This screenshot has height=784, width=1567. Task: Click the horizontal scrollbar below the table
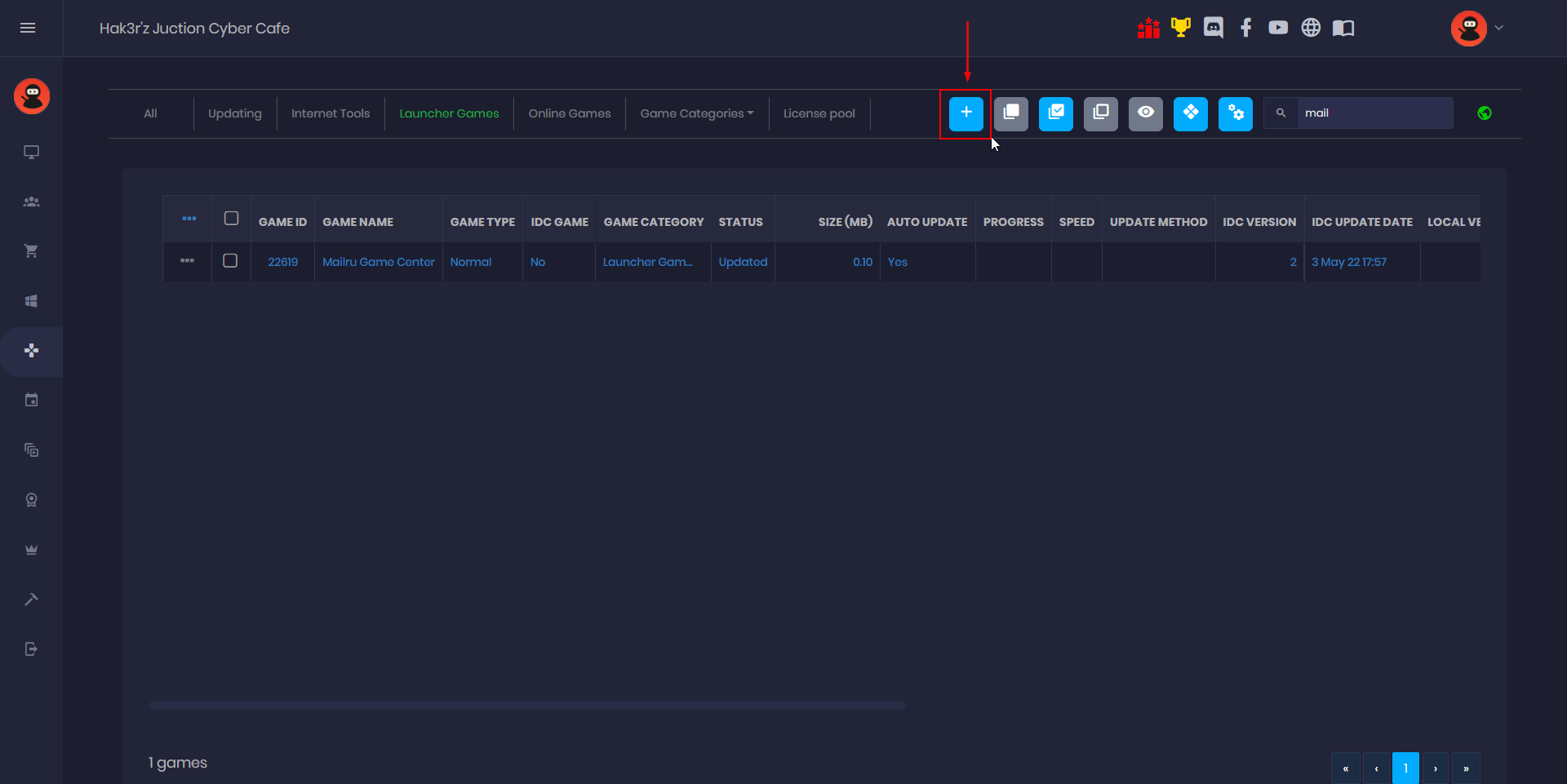pyautogui.click(x=527, y=705)
